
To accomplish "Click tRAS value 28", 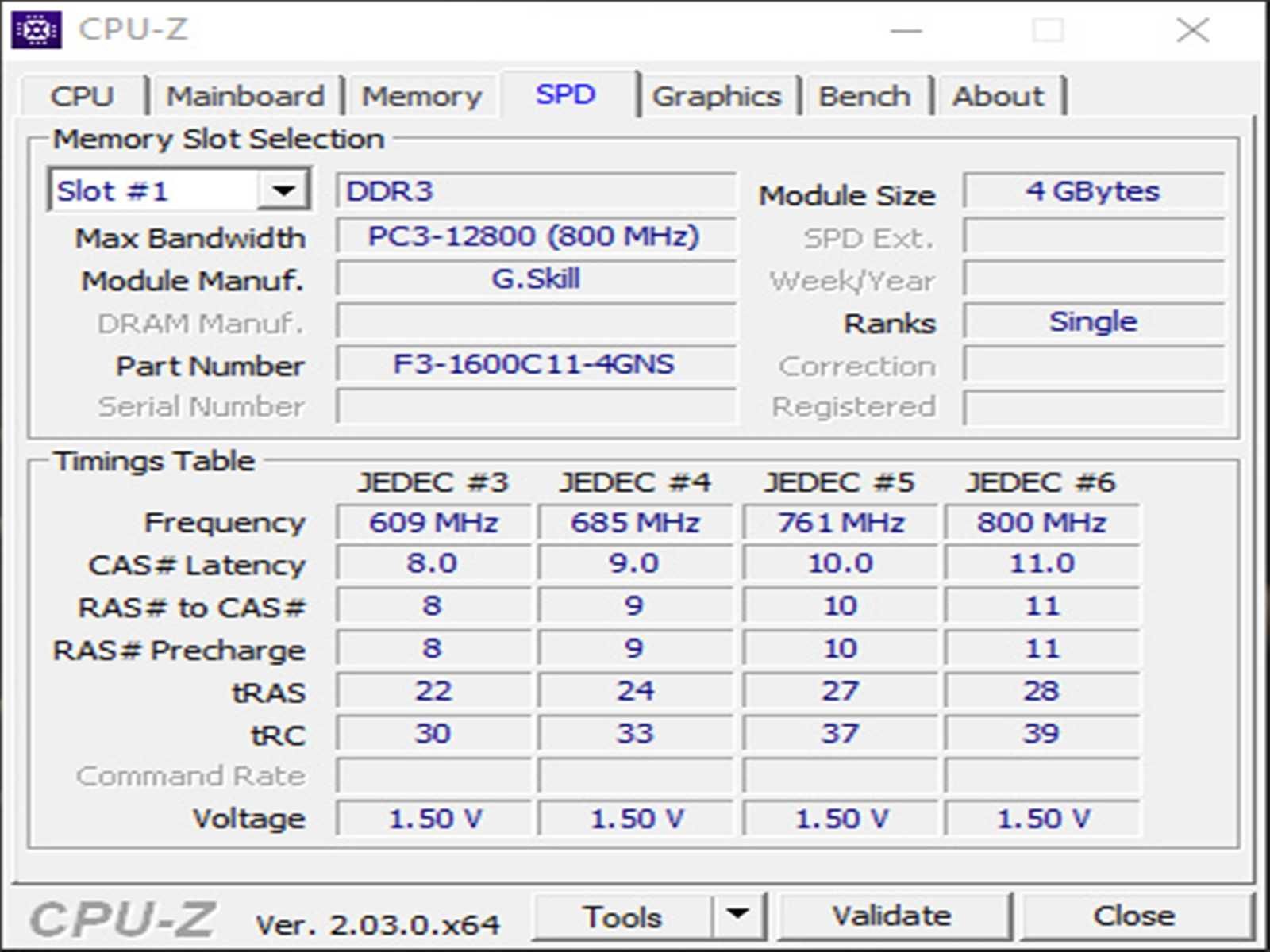I will 1041,690.
